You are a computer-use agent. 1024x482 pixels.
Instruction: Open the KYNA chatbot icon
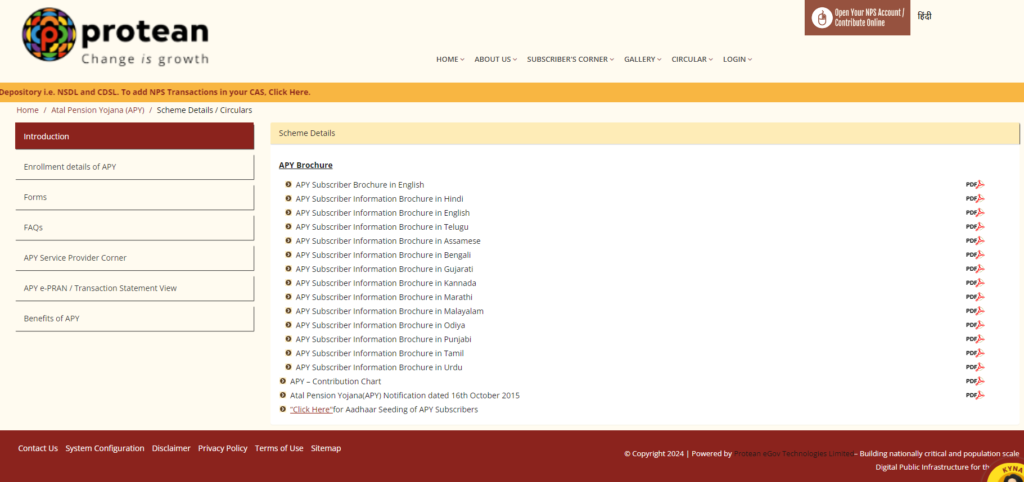tap(1006, 473)
